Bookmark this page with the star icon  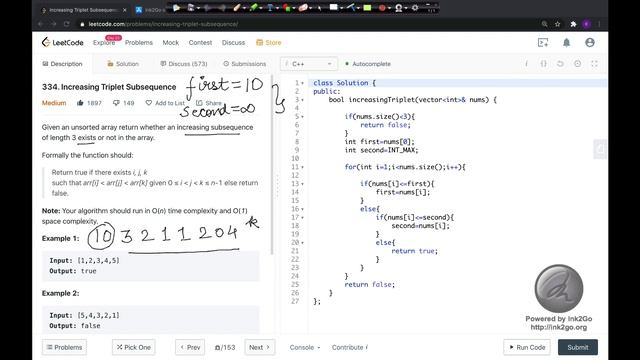pos(558,24)
